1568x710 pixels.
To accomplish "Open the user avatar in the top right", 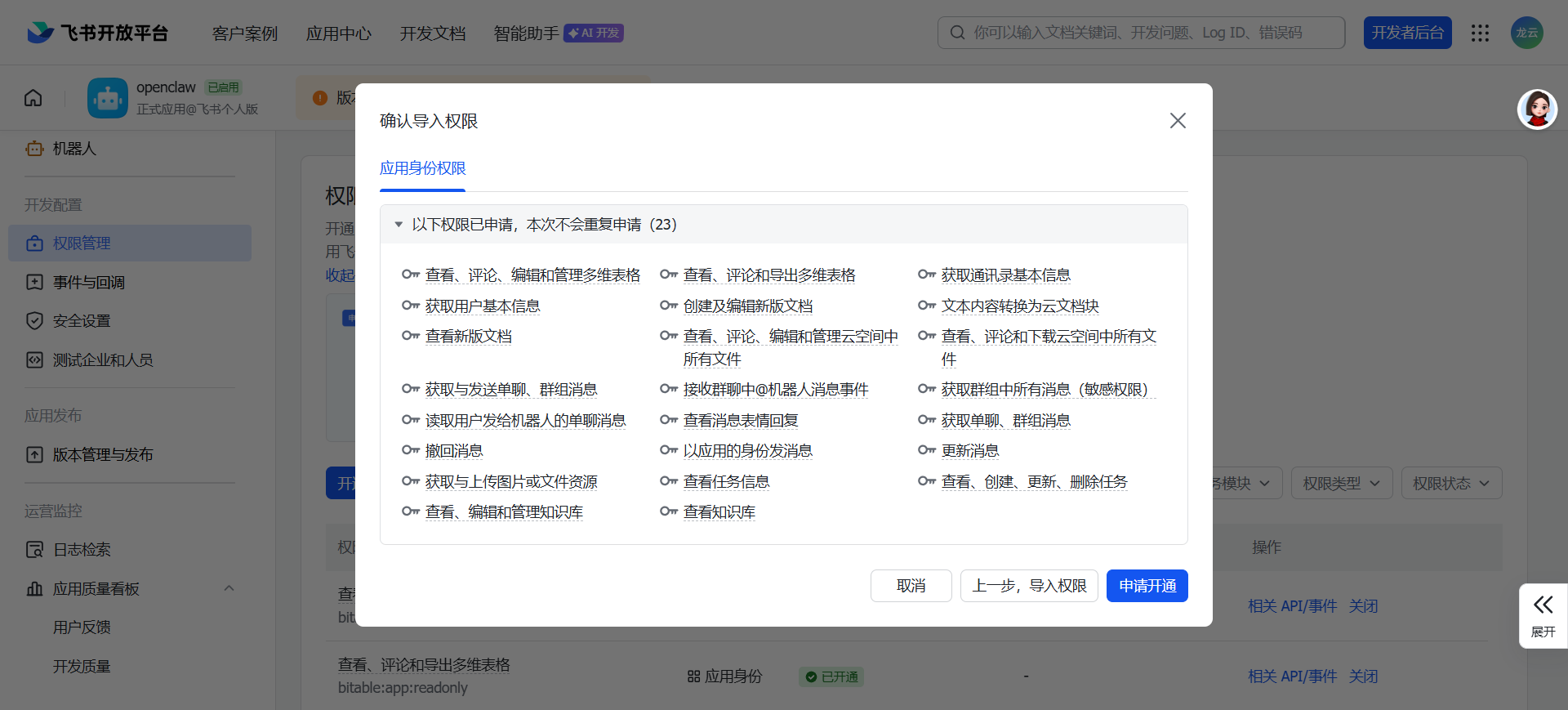I will [1526, 33].
